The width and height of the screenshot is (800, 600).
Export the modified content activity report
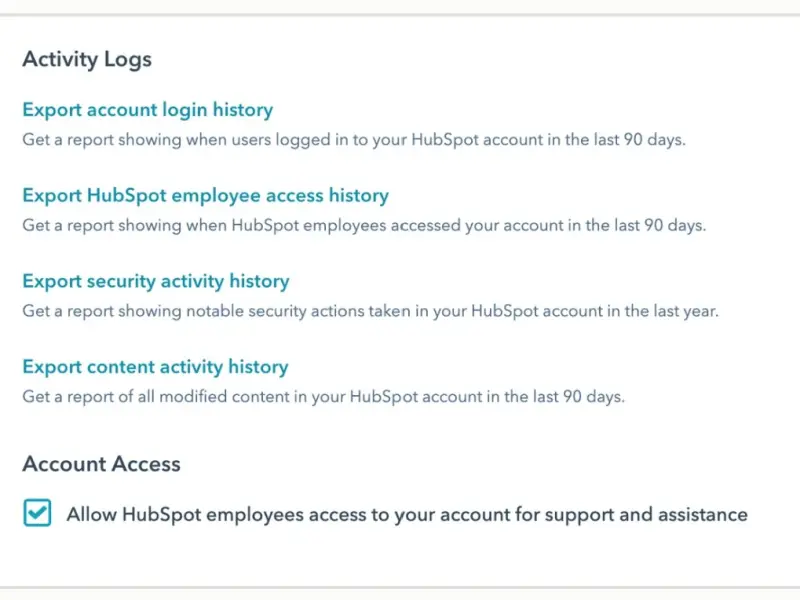pos(155,367)
